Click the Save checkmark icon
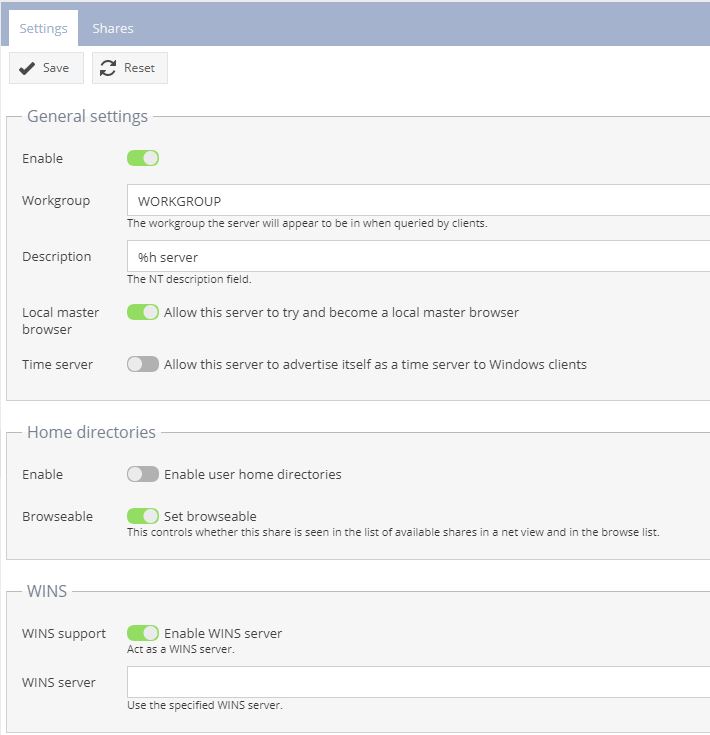Image resolution: width=710 pixels, height=735 pixels. [x=27, y=68]
